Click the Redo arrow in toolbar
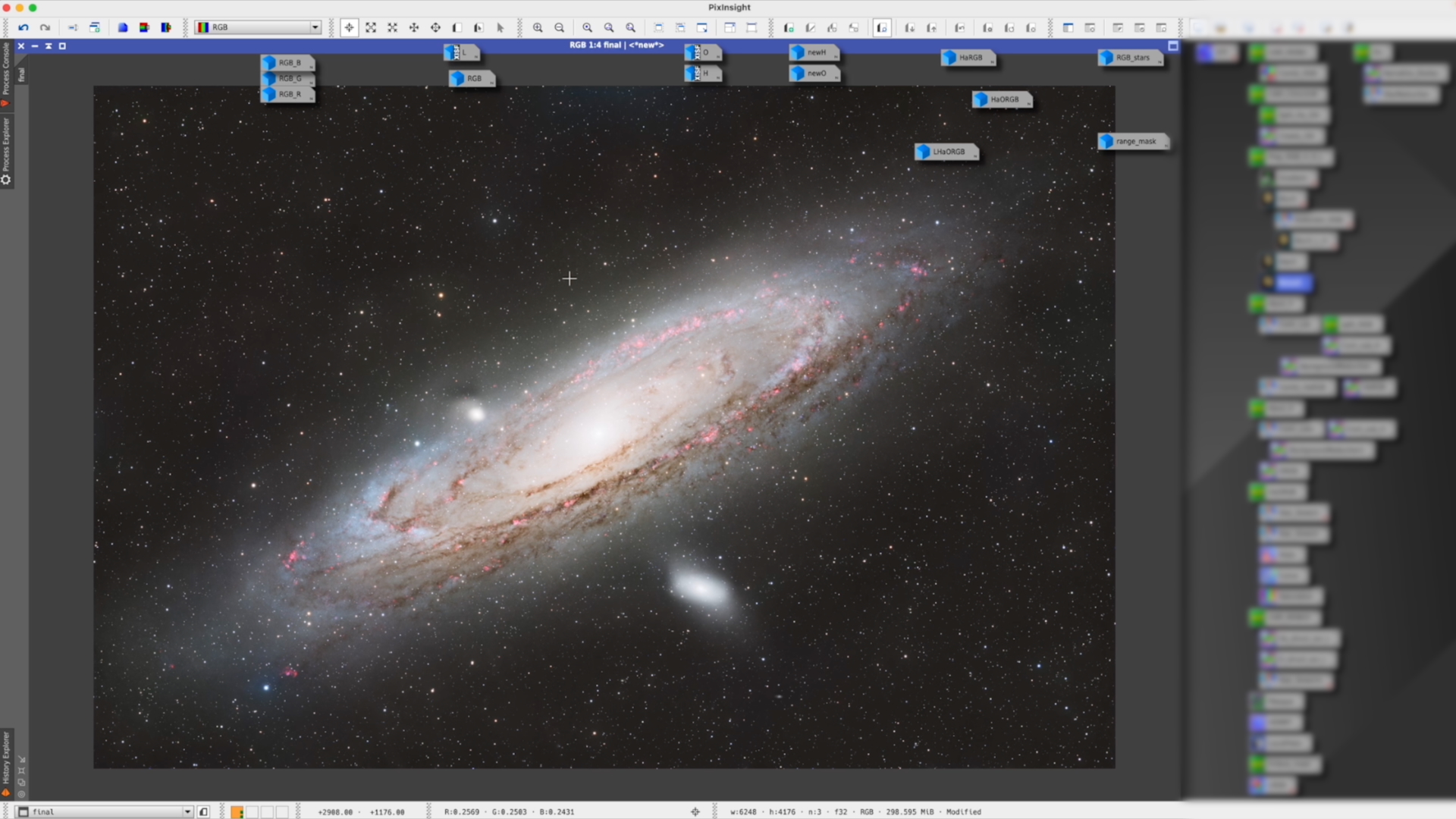Screen dimensions: 1456x819 coord(45,27)
